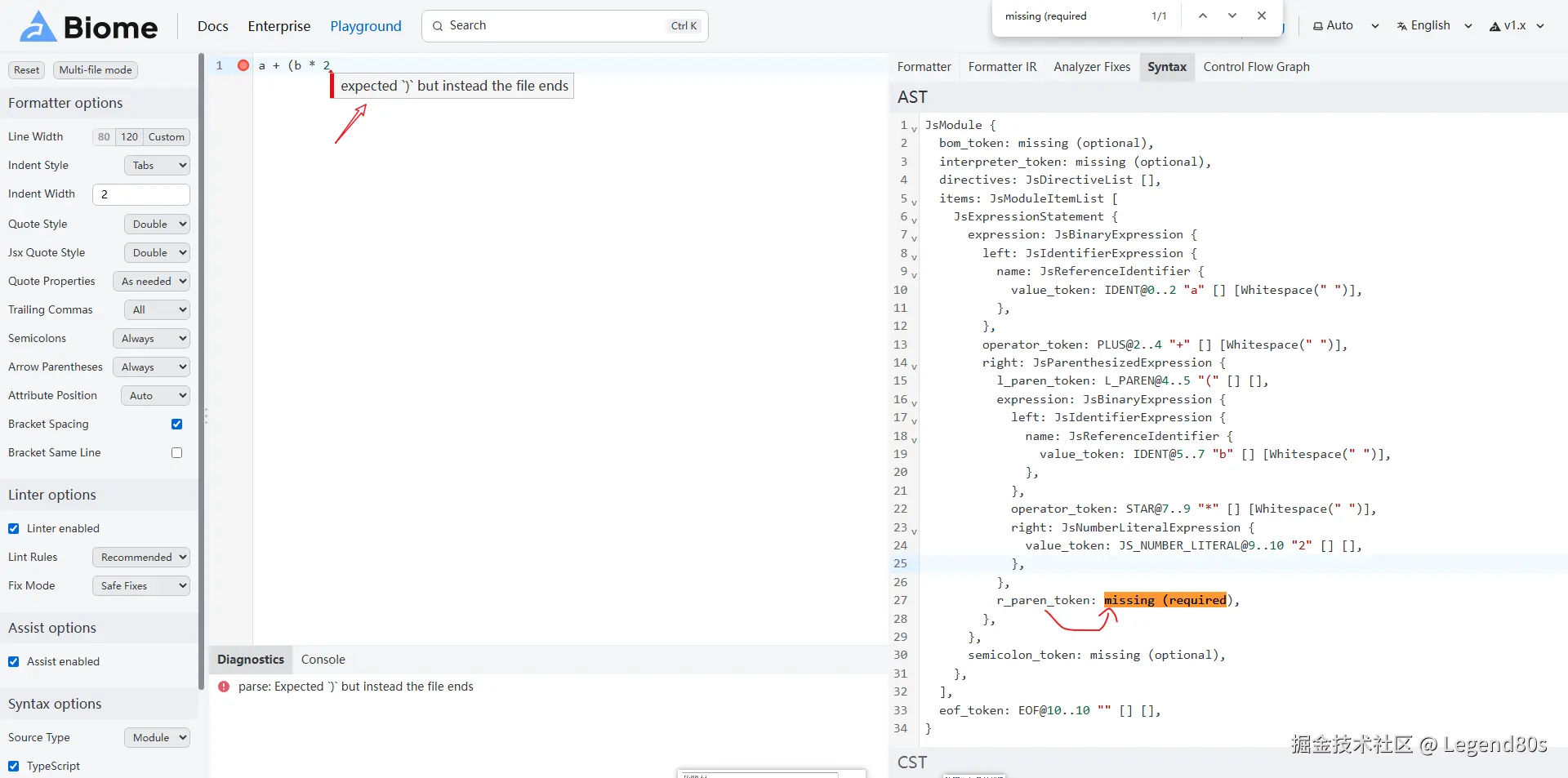Click the "eof_token" AST line
The width and height of the screenshot is (1568, 778).
point(1049,710)
